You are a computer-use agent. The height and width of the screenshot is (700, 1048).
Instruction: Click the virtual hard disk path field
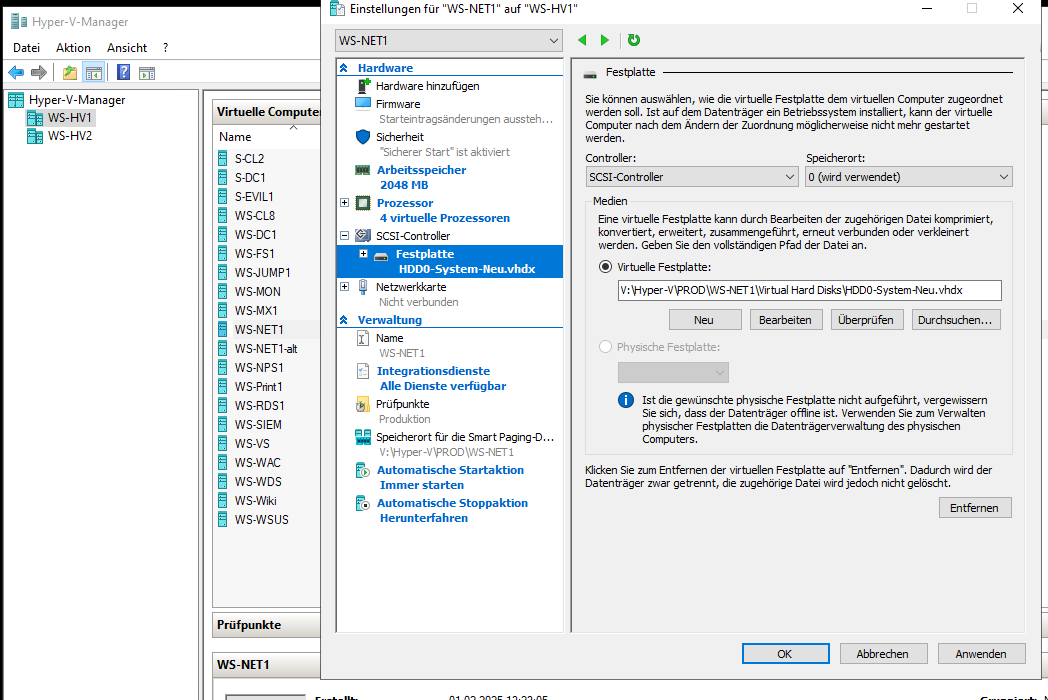tap(809, 290)
